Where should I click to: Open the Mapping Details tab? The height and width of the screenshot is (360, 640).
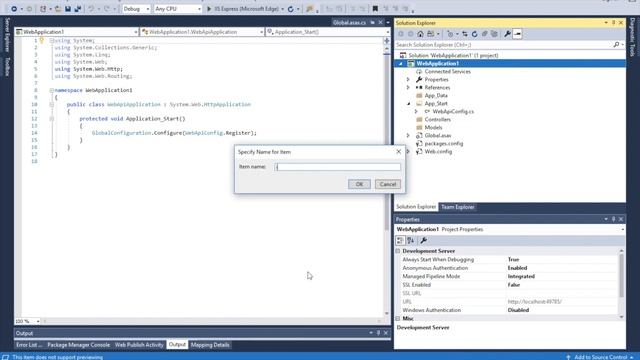pyautogui.click(x=210, y=345)
